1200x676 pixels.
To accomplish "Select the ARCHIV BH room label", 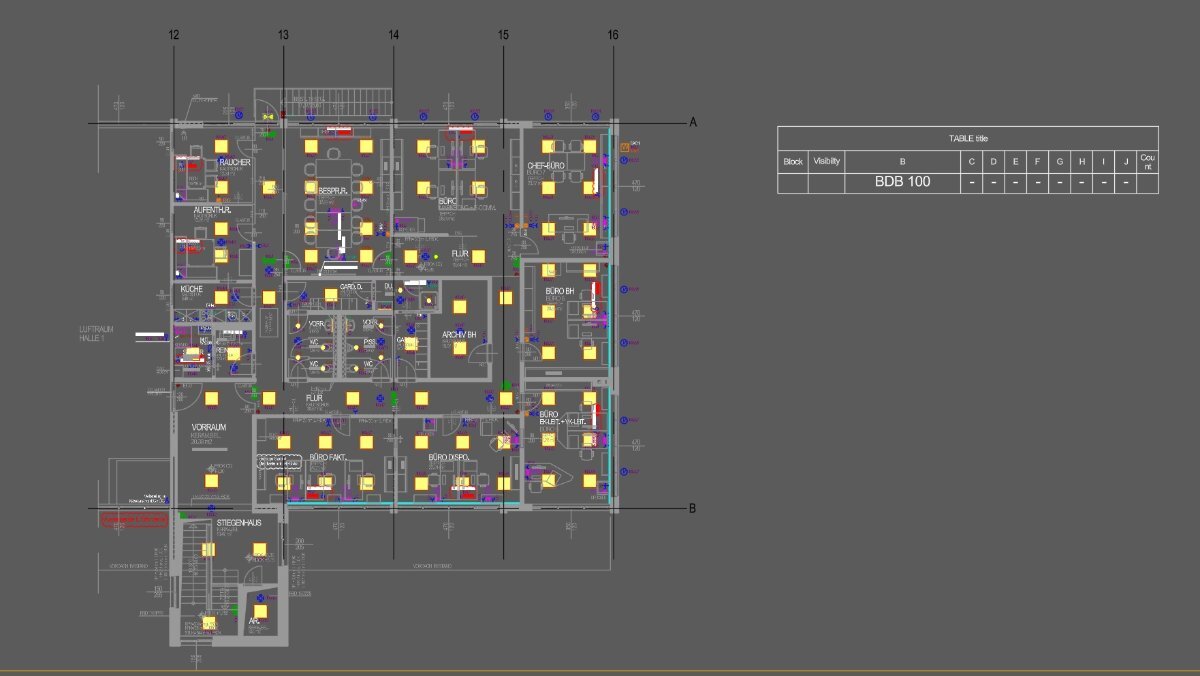I will pos(459,334).
